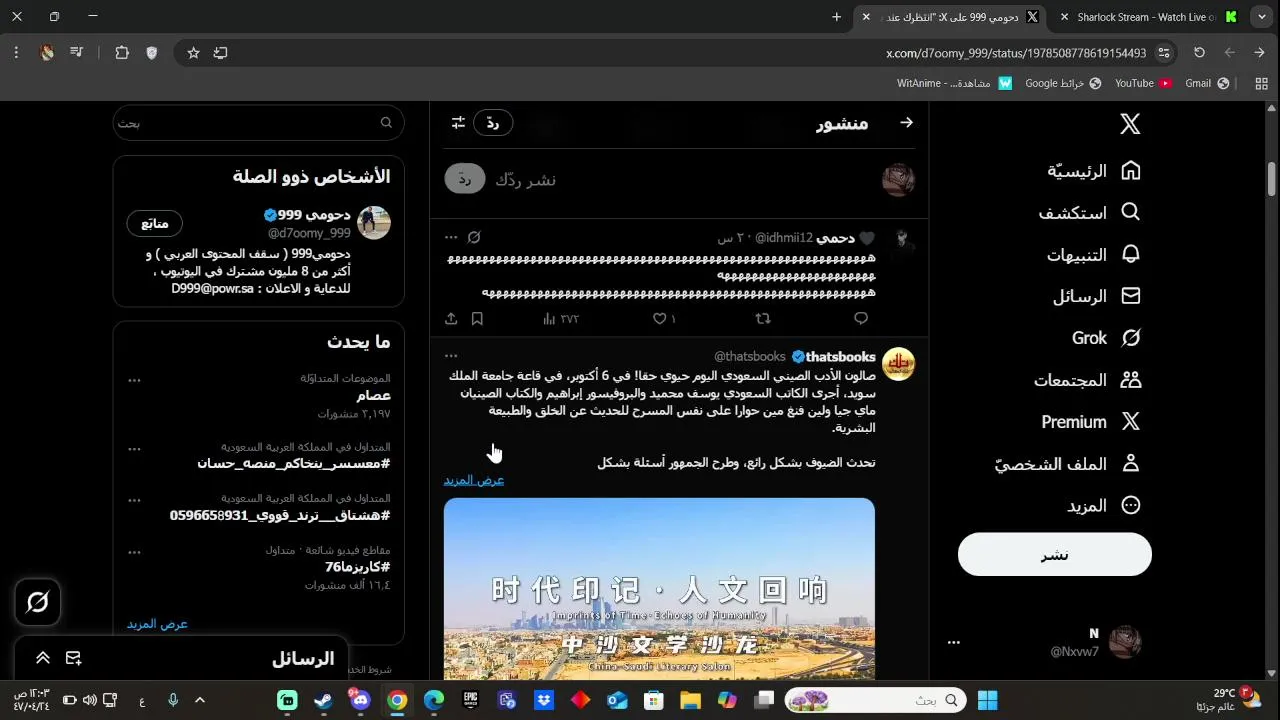Viewport: 1280px width, 720px height.
Task: Open Gmail bookmark
Action: (x=1207, y=83)
